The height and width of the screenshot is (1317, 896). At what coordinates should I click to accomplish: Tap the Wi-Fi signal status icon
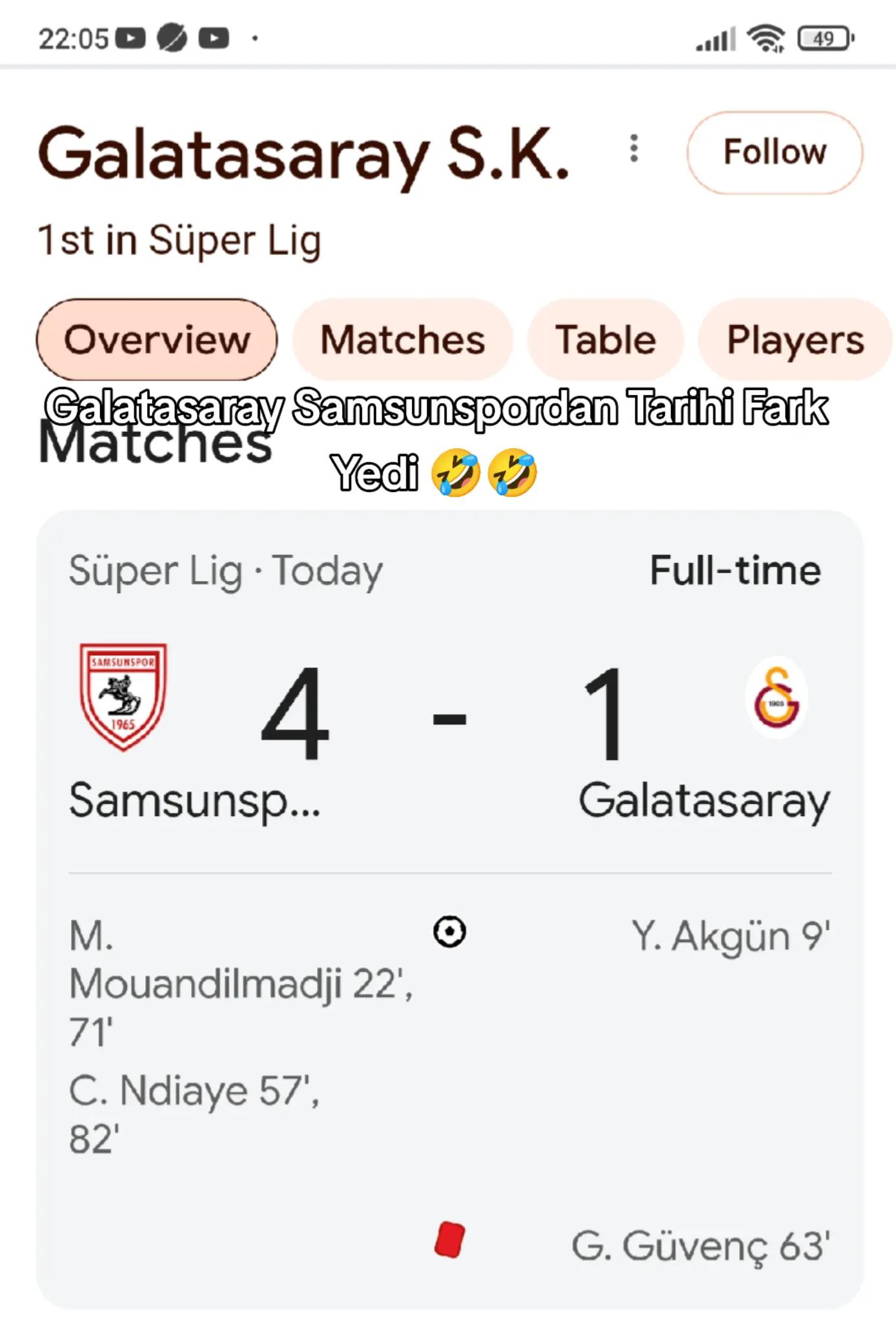(x=766, y=38)
